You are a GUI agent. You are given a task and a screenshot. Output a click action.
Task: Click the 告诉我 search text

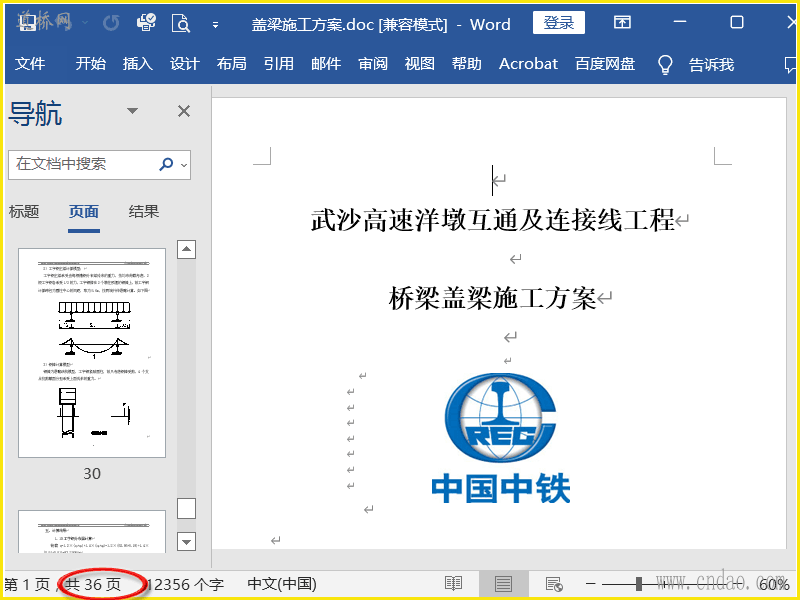click(711, 65)
